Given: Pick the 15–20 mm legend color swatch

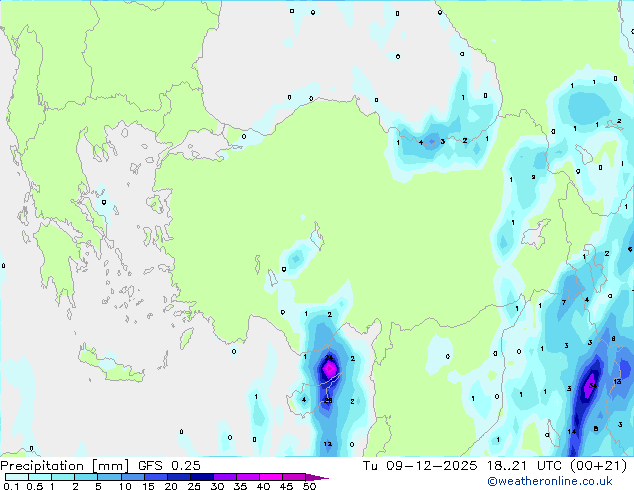Looking at the screenshot, I should [156, 477].
